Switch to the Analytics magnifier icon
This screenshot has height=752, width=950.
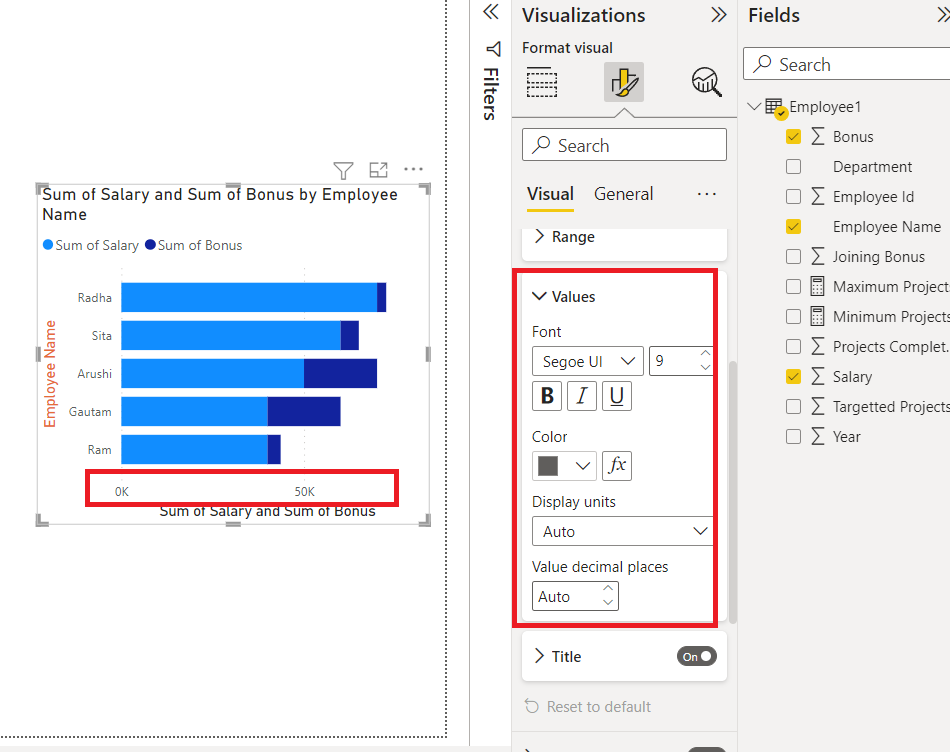706,82
